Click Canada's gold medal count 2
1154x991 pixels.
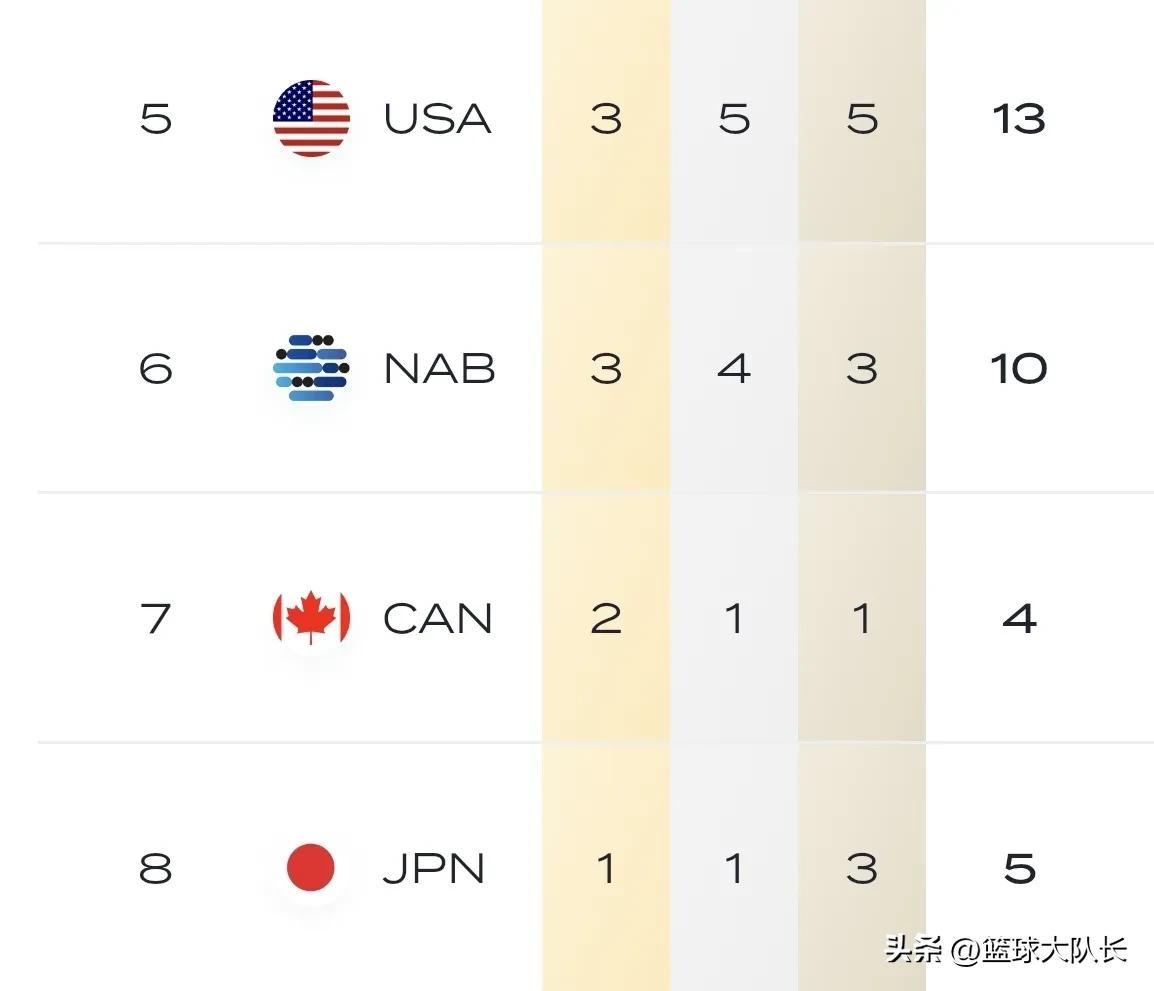[x=606, y=619]
